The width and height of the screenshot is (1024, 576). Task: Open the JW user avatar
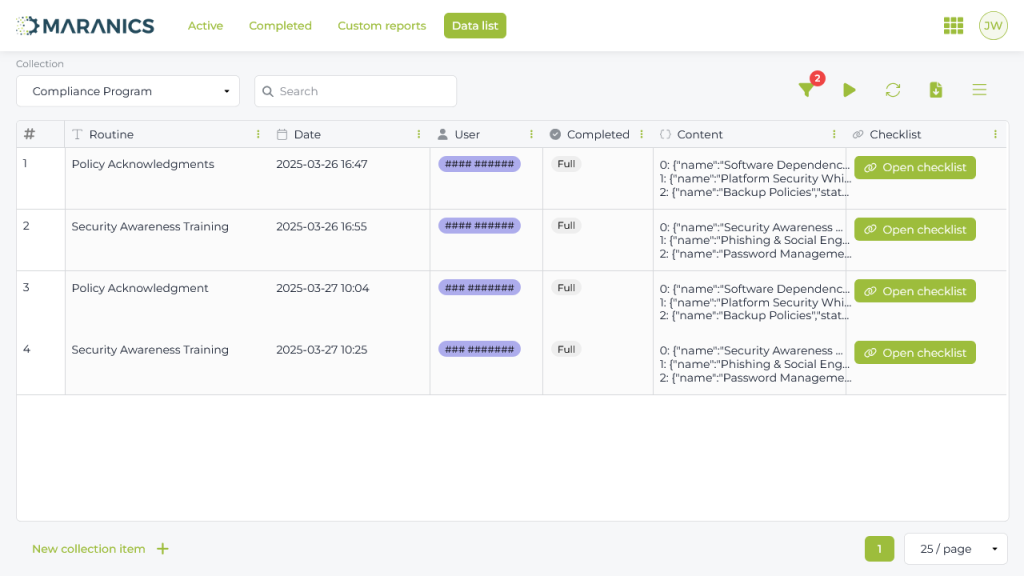point(993,25)
